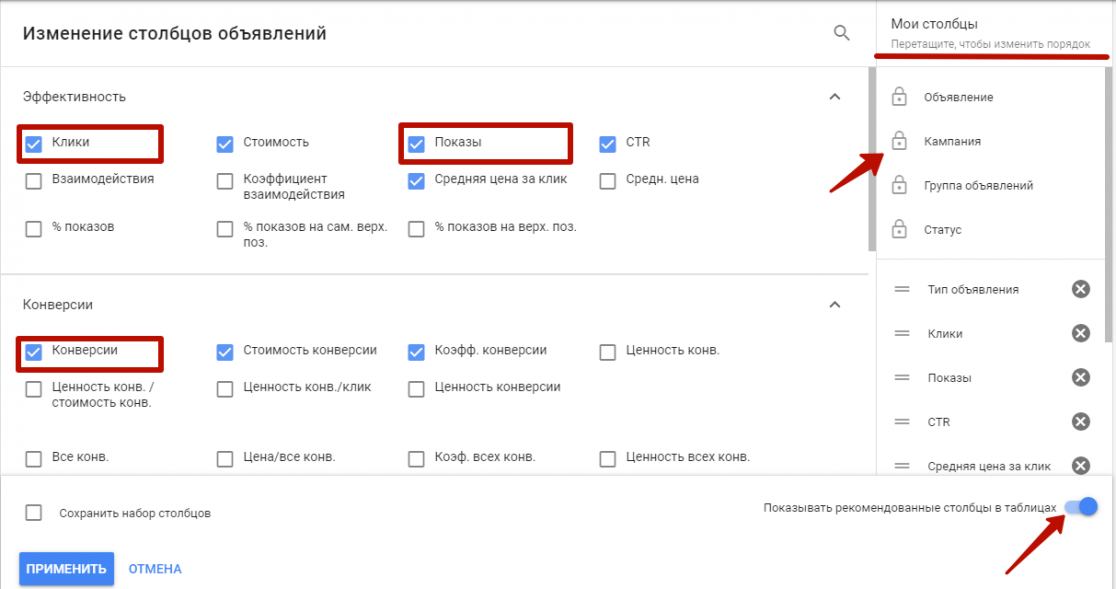Screen dimensions: 1116x589
Task: Uncheck the CTR checkbox
Action: [x=608, y=144]
